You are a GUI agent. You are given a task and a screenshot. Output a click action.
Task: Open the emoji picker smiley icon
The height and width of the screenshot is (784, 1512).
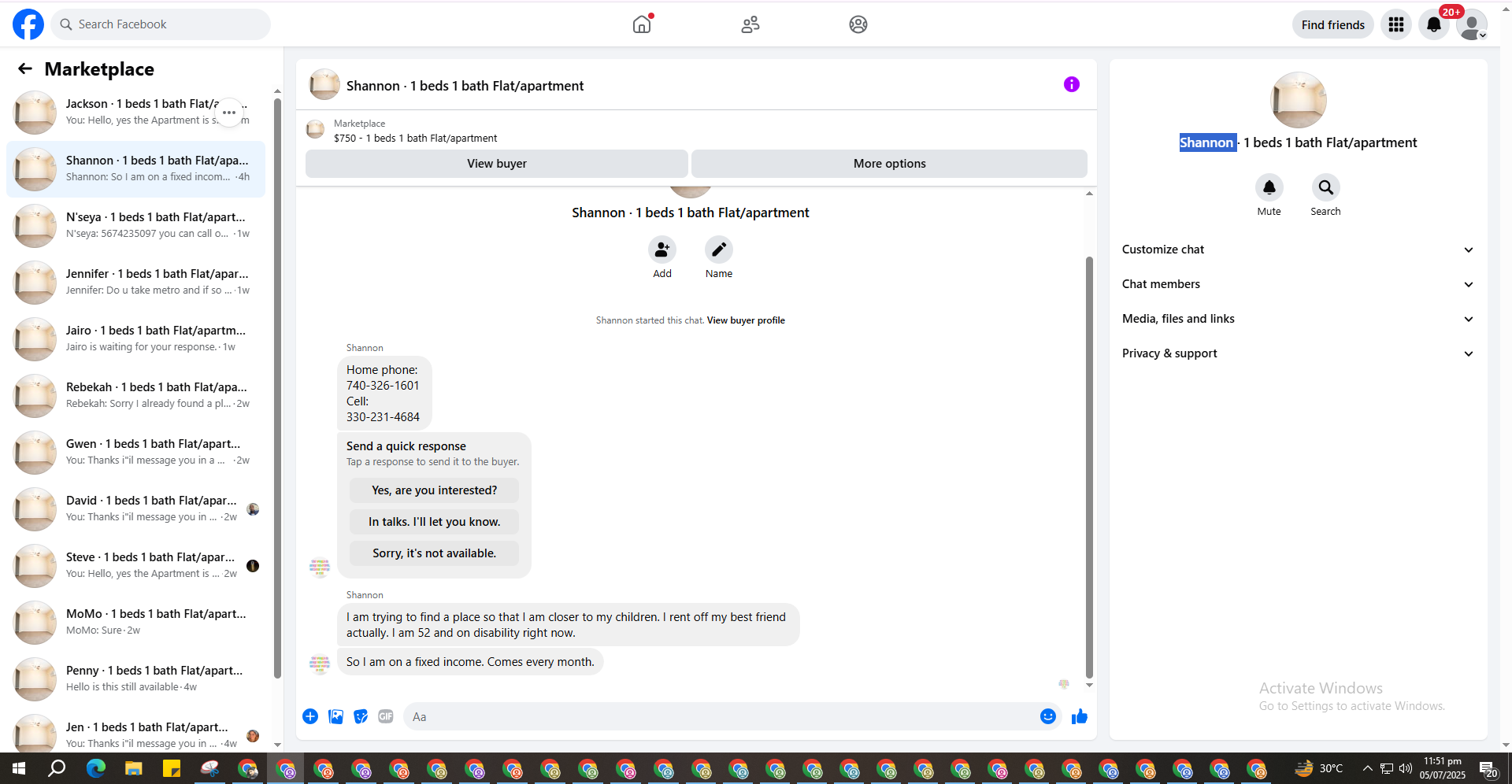pos(1048,716)
